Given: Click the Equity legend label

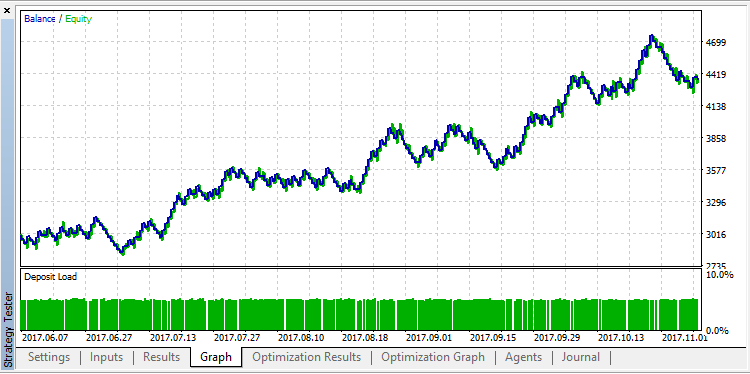Looking at the screenshot, I should point(78,19).
